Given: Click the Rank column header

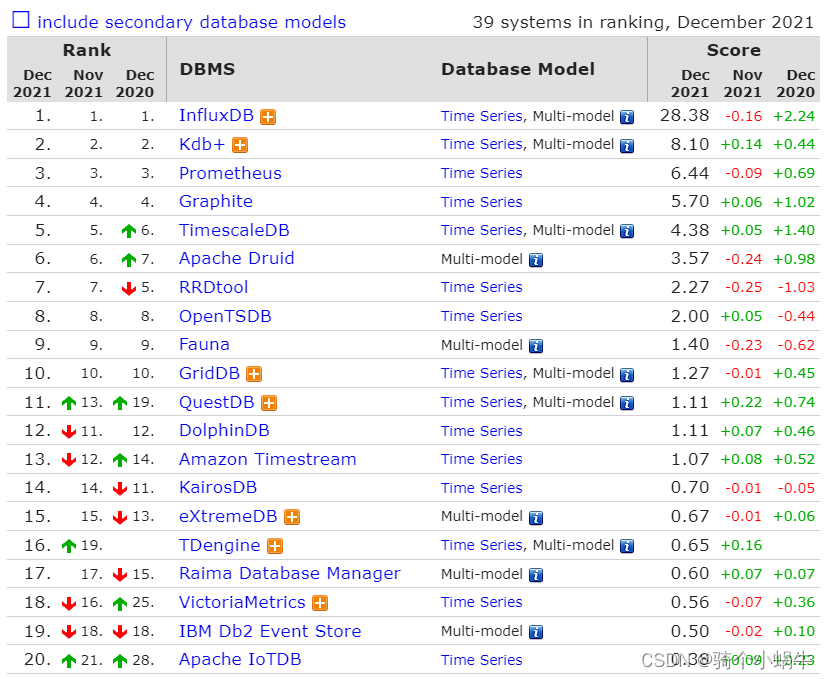Looking at the screenshot, I should tap(87, 50).
